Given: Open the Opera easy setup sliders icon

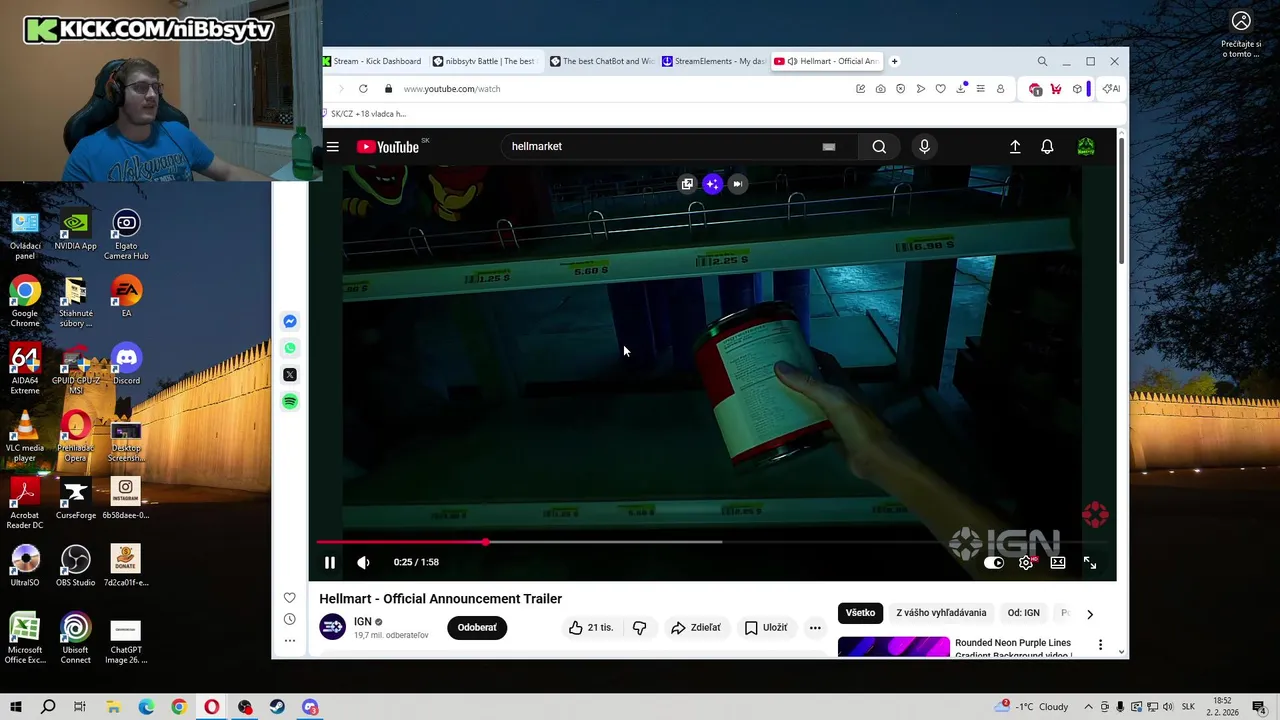Looking at the screenshot, I should [x=981, y=89].
